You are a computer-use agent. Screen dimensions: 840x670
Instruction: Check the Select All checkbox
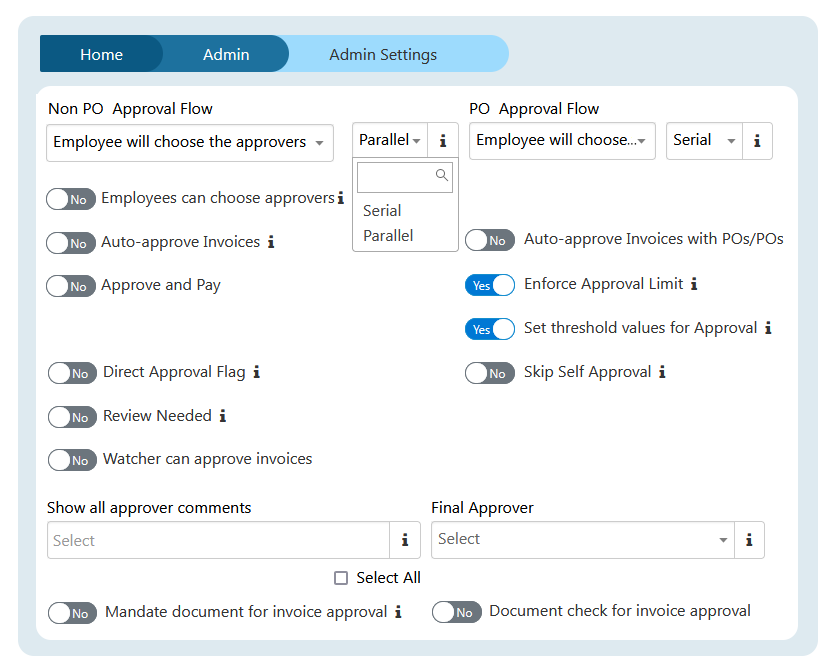point(342,578)
